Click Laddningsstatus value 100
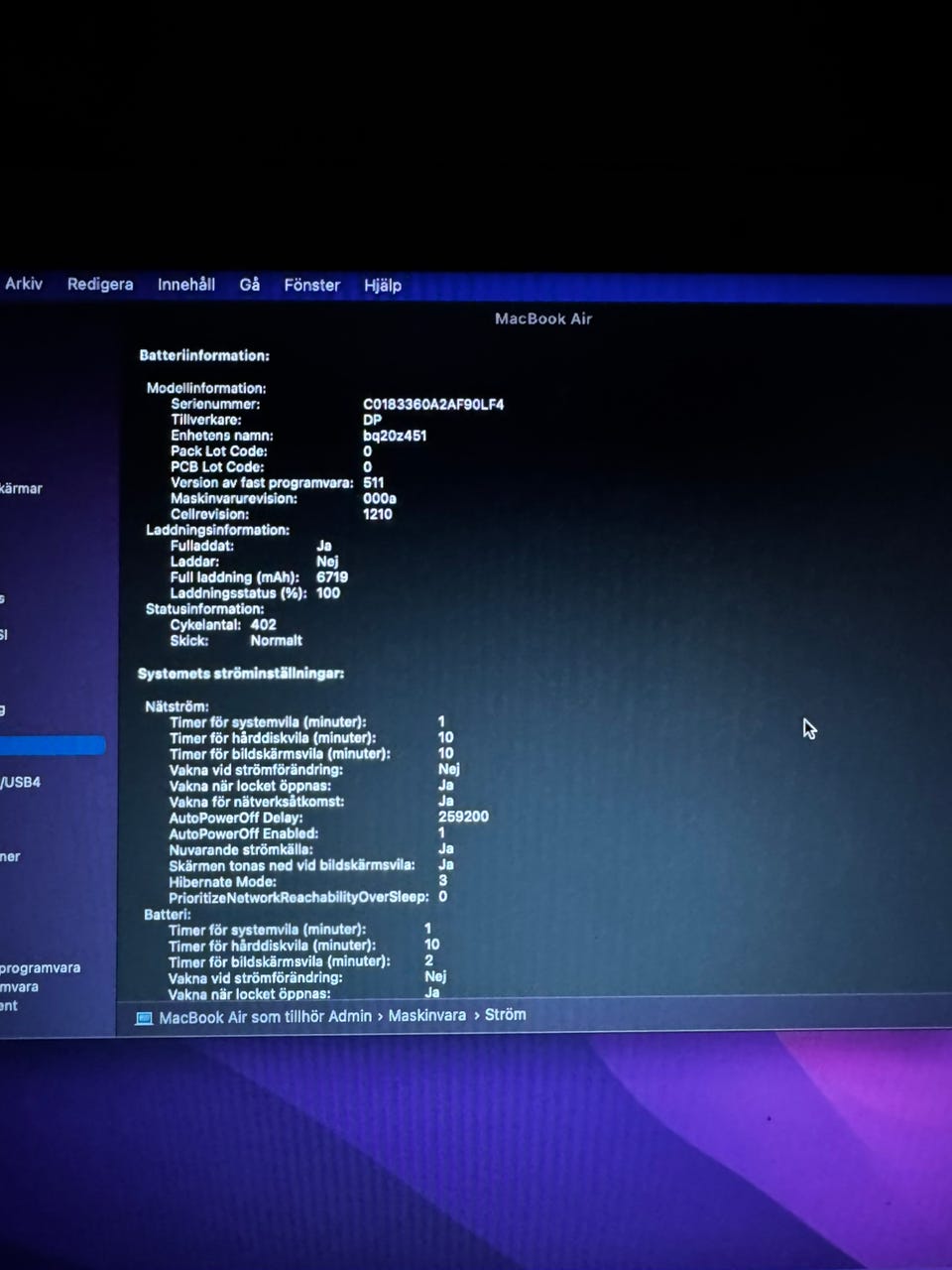Image resolution: width=952 pixels, height=1270 pixels. coord(328,592)
